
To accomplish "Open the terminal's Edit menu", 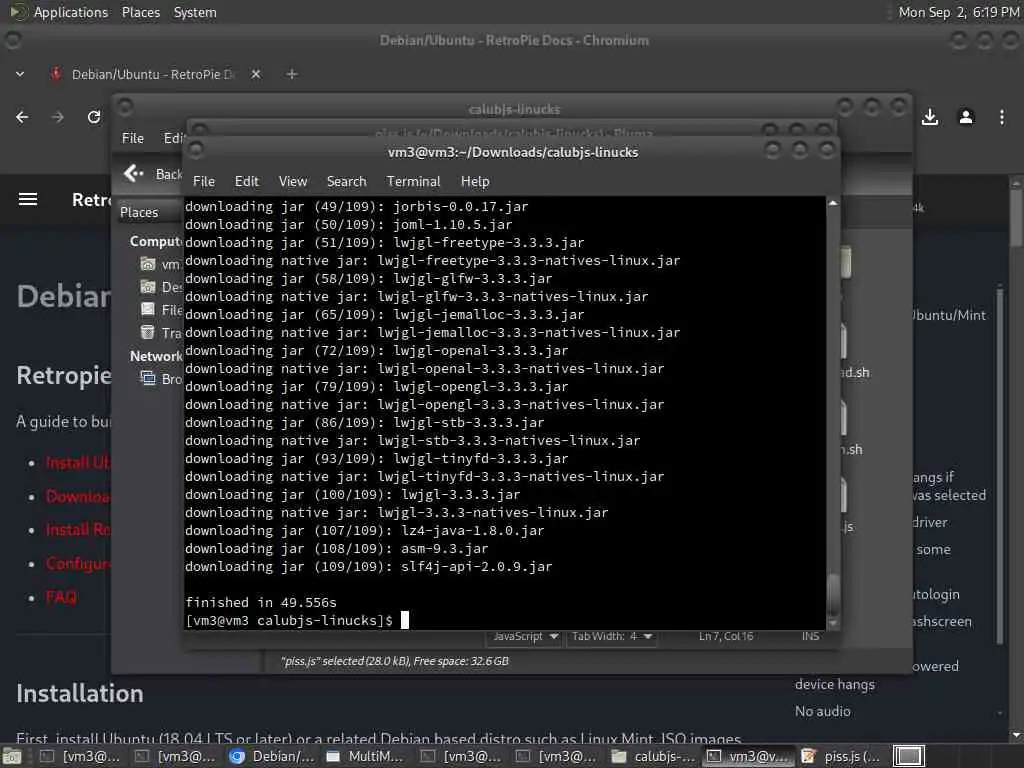I will click(246, 181).
